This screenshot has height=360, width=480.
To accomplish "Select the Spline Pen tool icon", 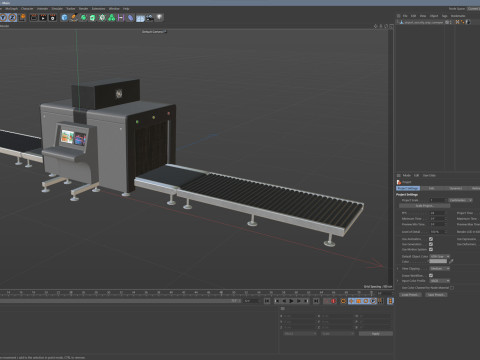I will click(x=74, y=18).
